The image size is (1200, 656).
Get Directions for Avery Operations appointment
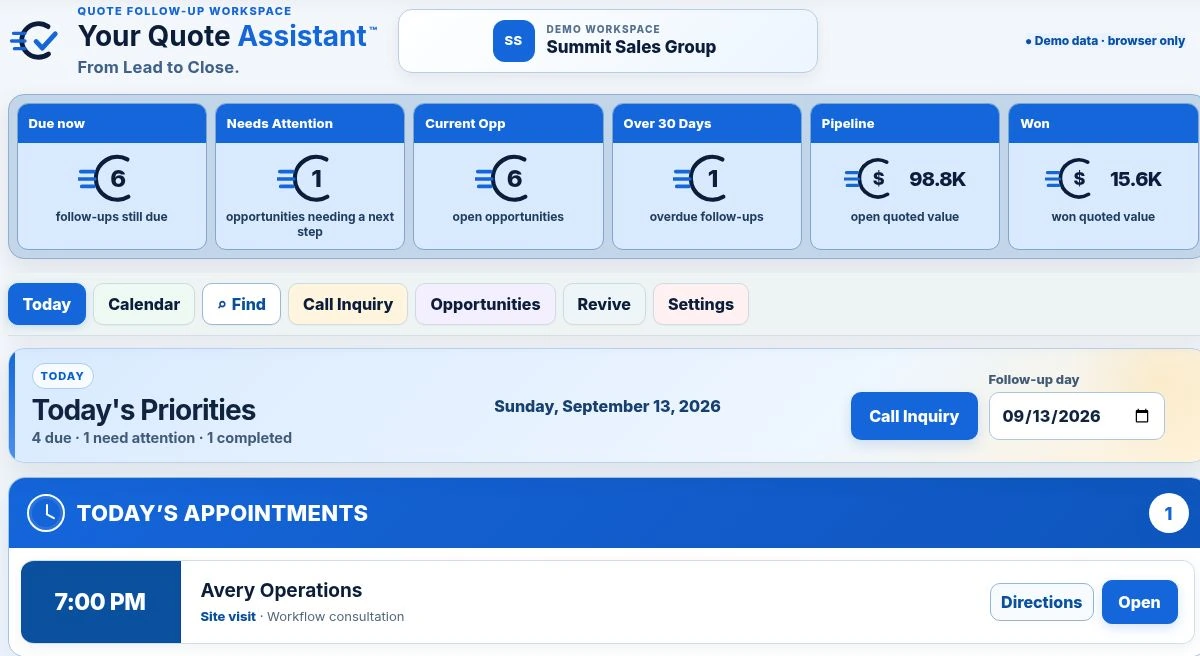pyautogui.click(x=1041, y=602)
